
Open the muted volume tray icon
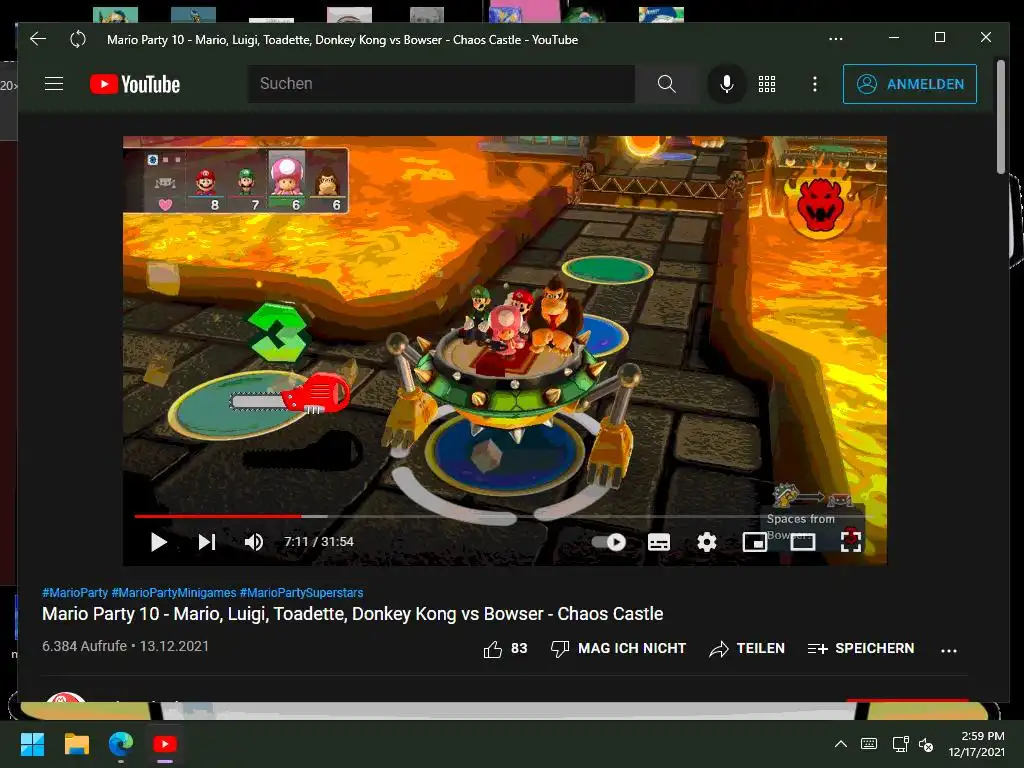926,744
